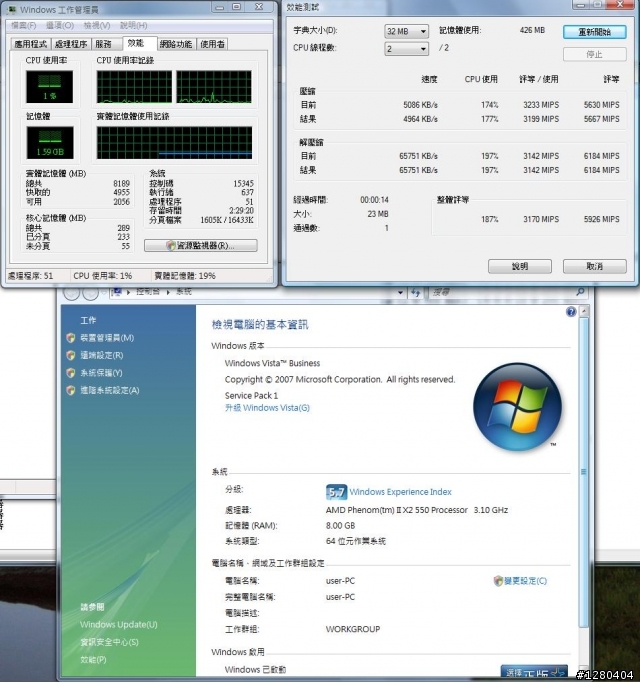Click the forward arrow in System window
This screenshot has height=683, width=640.
pyautogui.click(x=90, y=293)
